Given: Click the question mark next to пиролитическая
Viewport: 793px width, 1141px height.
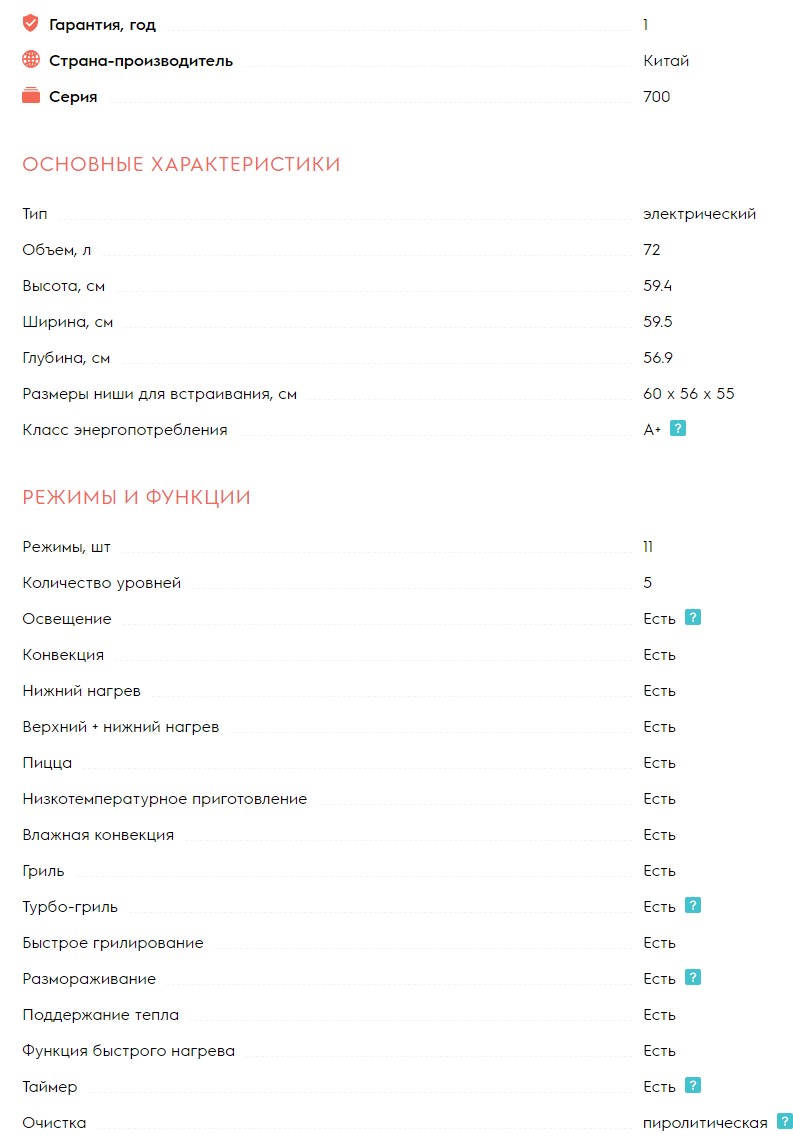Looking at the screenshot, I should pyautogui.click(x=784, y=1121).
